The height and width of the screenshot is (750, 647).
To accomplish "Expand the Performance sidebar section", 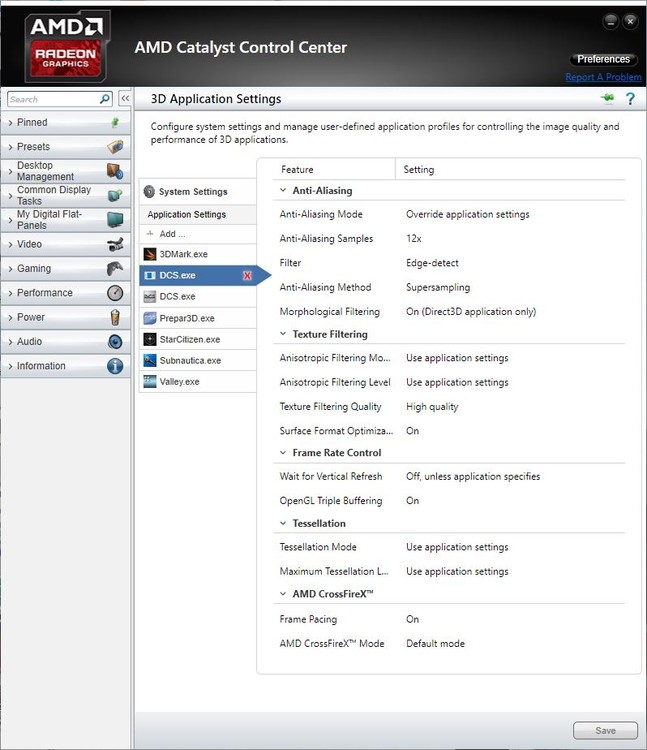I will point(66,293).
